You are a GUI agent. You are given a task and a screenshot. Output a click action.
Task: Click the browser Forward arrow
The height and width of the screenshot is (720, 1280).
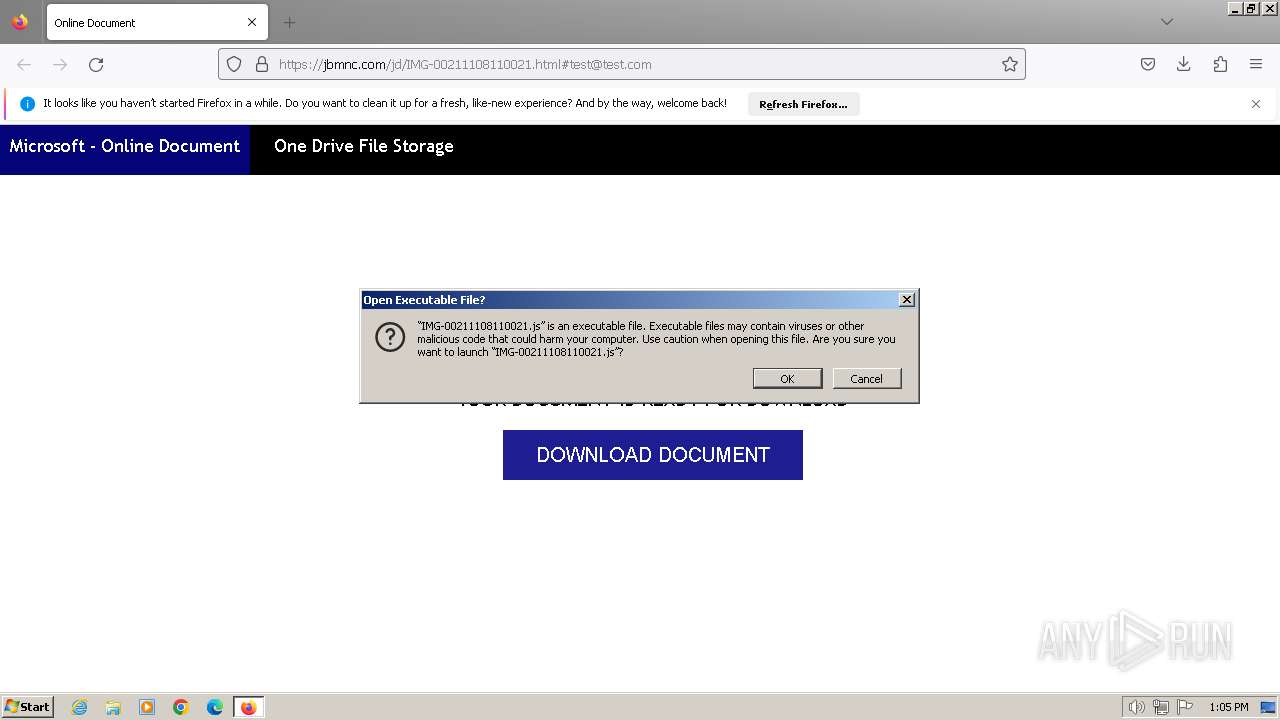point(60,64)
